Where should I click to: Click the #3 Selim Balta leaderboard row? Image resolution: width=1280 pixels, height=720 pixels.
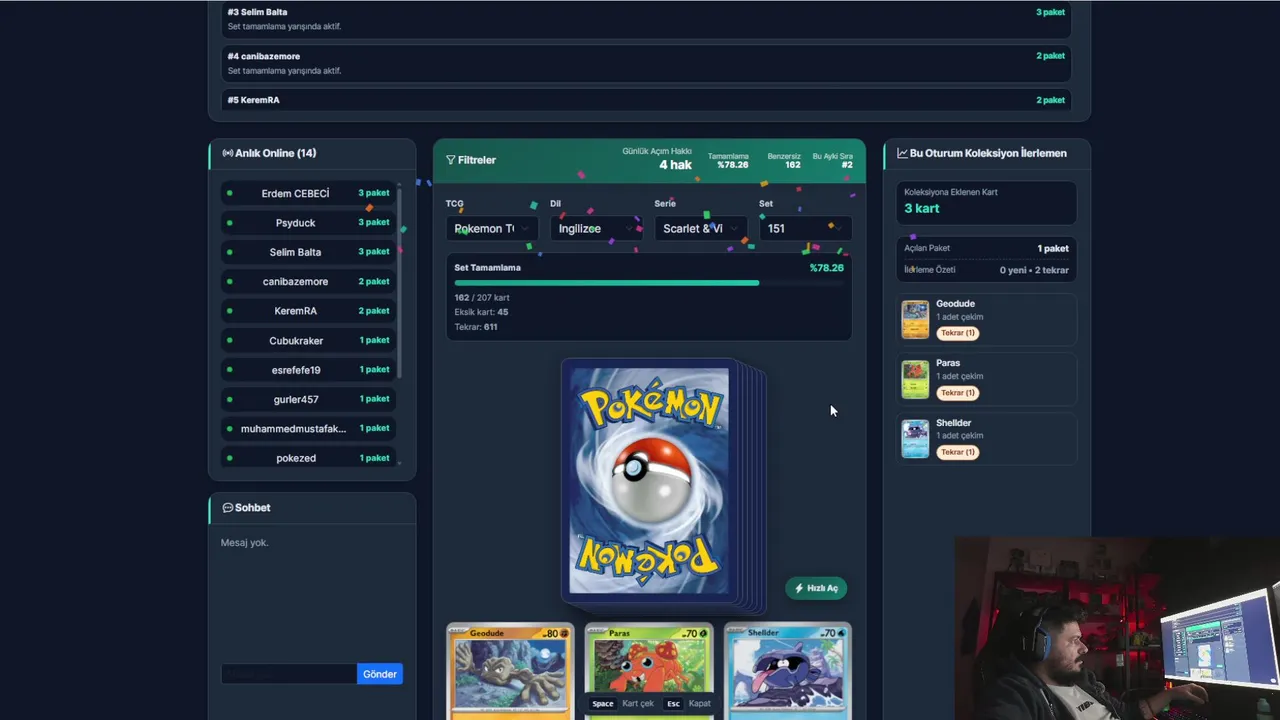646,19
